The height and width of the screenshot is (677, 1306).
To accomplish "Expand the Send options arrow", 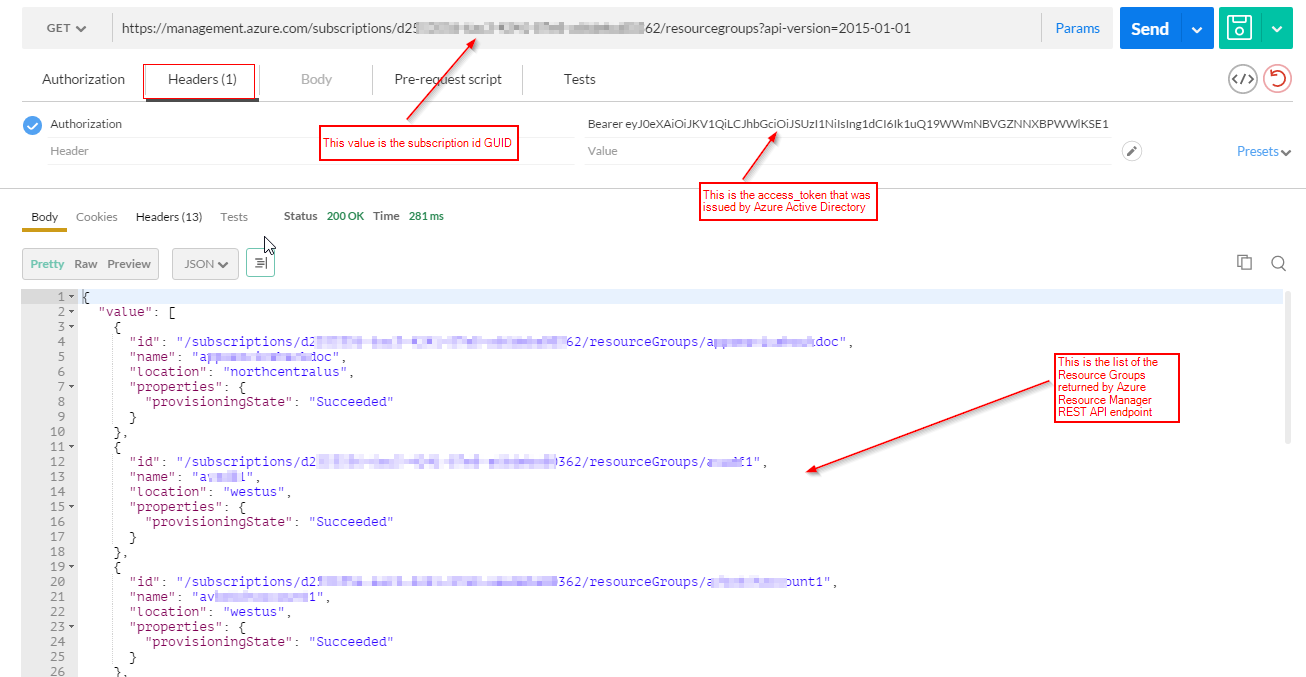I will coord(1197,29).
